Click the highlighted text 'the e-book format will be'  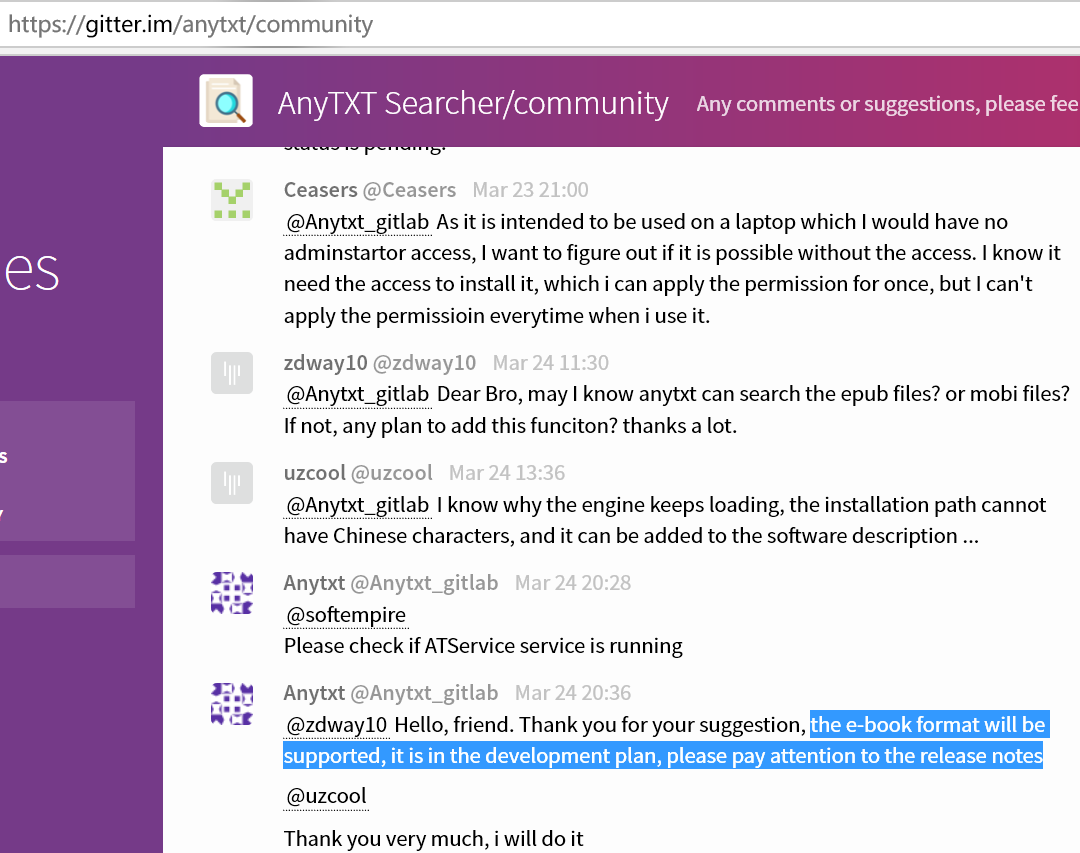click(x=928, y=725)
